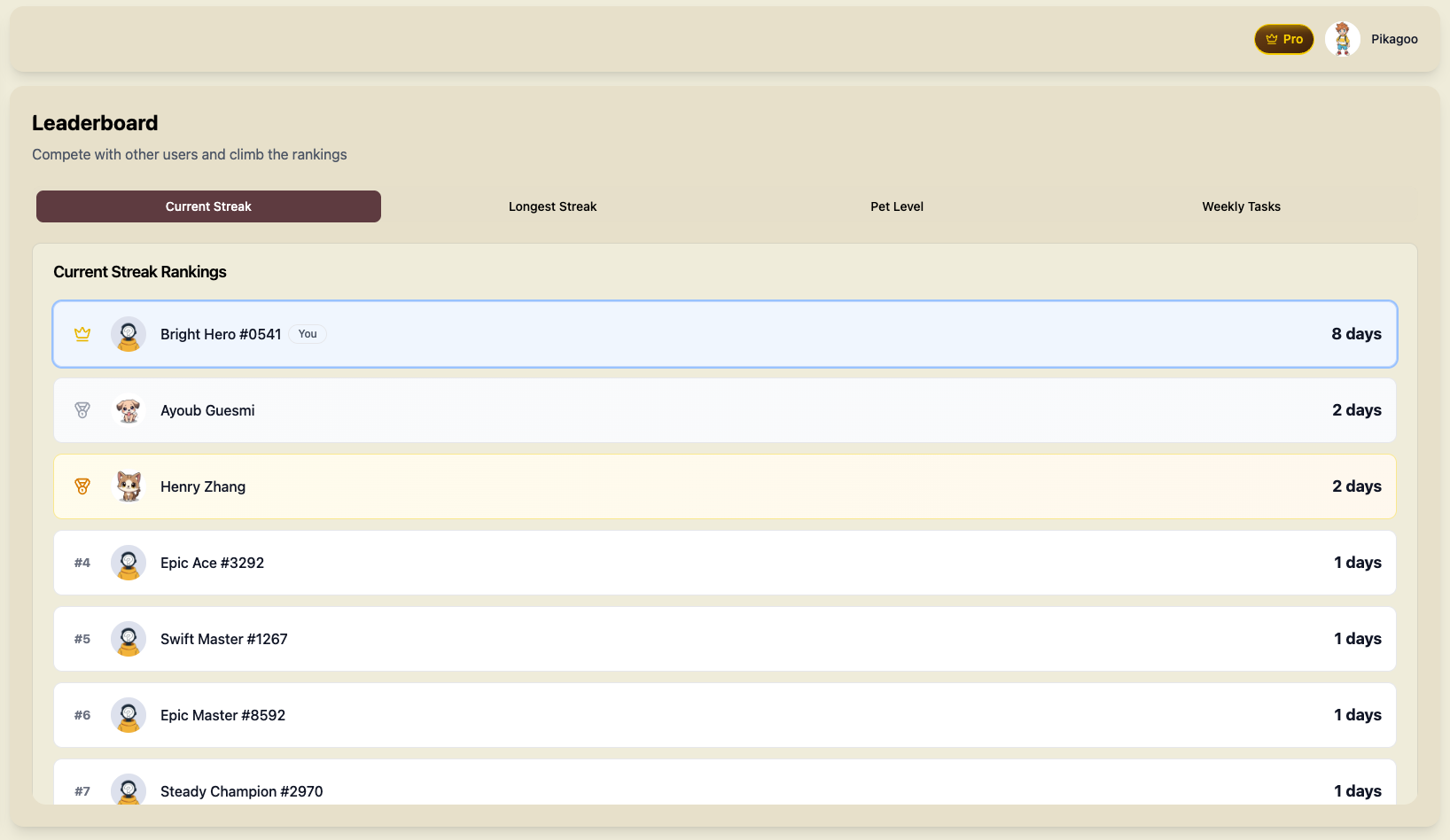1450x840 pixels.
Task: Open the Weekly Tasks tab
Action: (x=1241, y=206)
